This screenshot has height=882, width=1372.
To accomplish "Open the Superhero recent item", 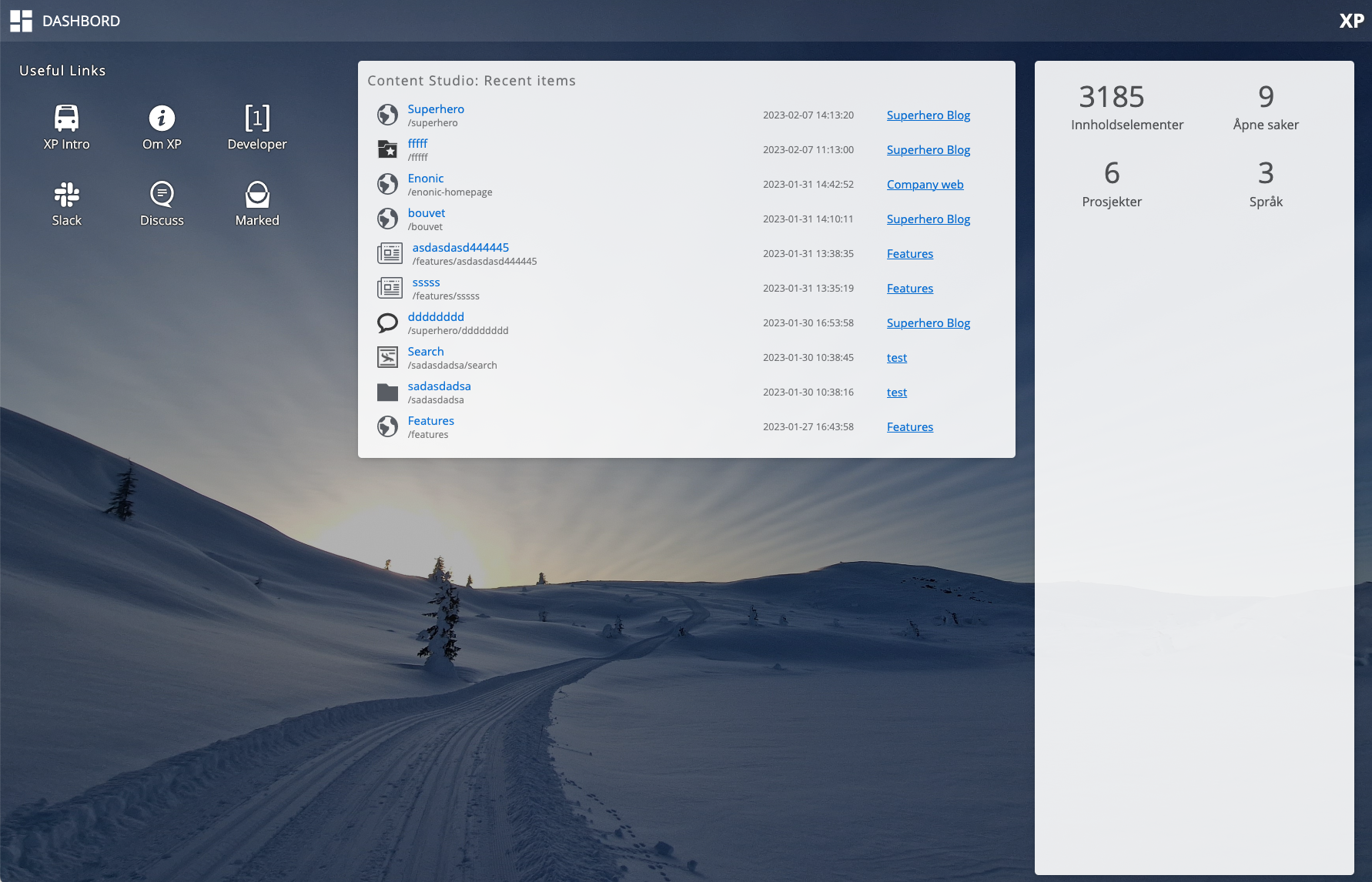I will [436, 109].
